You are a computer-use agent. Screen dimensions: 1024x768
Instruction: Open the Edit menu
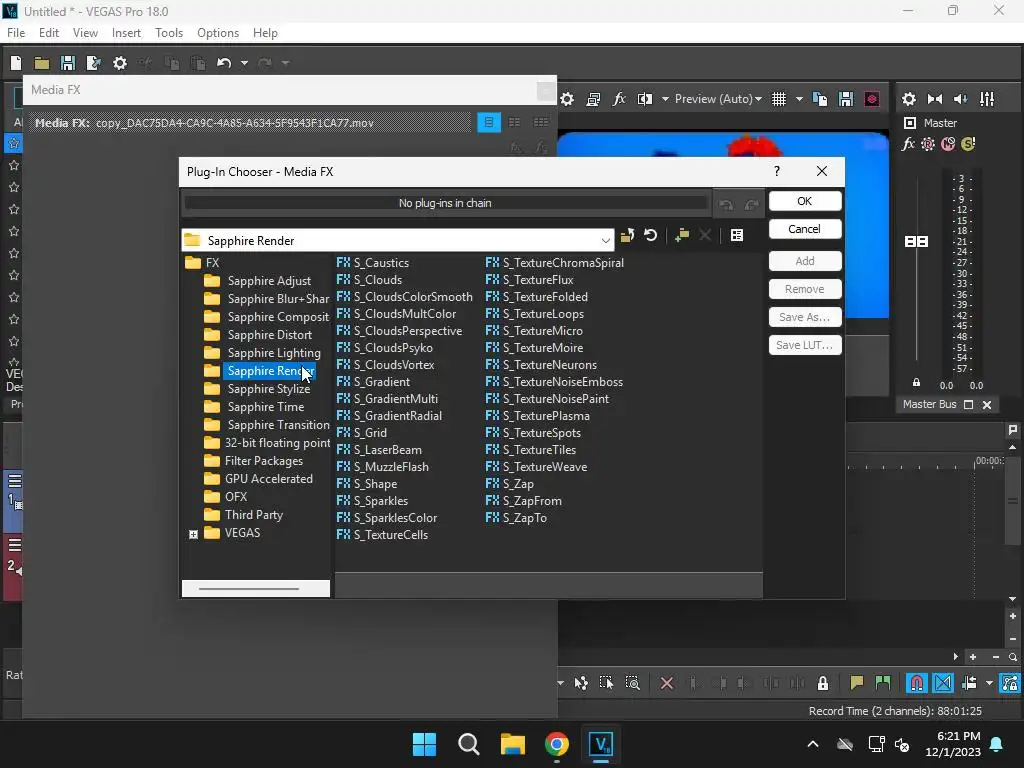49,33
